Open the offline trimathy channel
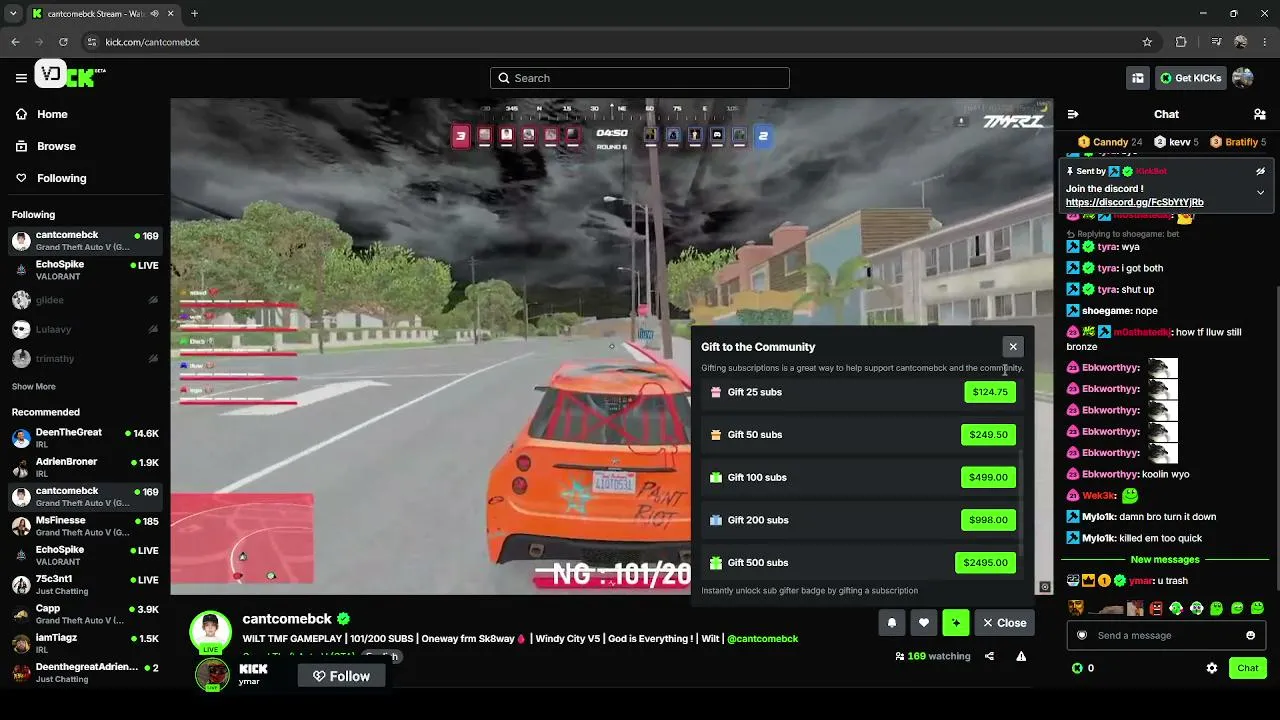The width and height of the screenshot is (1280, 720). tap(85, 358)
